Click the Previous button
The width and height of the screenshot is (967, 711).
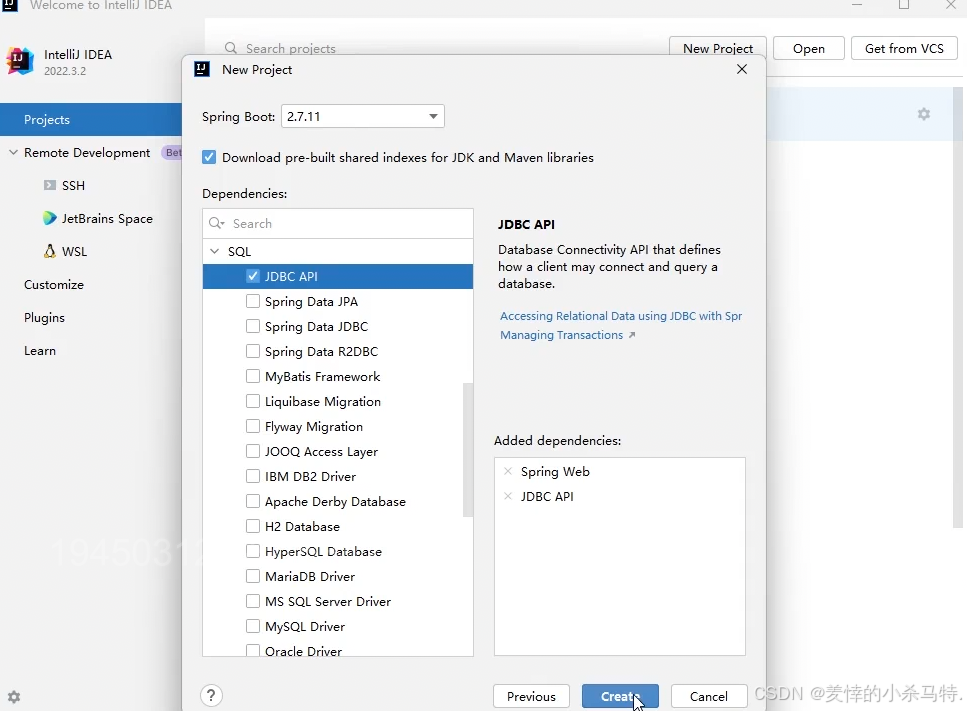pyautogui.click(x=531, y=696)
